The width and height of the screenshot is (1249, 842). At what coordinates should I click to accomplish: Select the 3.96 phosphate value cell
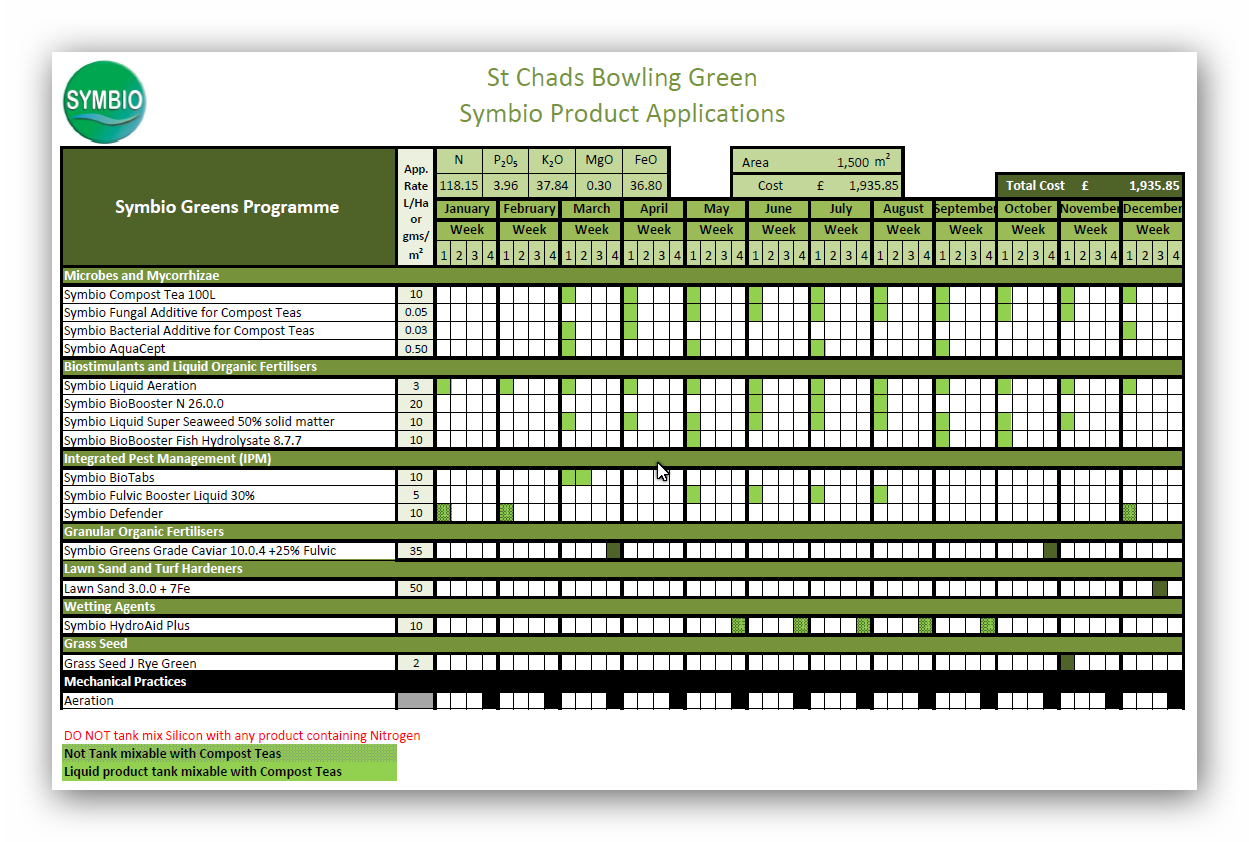505,185
